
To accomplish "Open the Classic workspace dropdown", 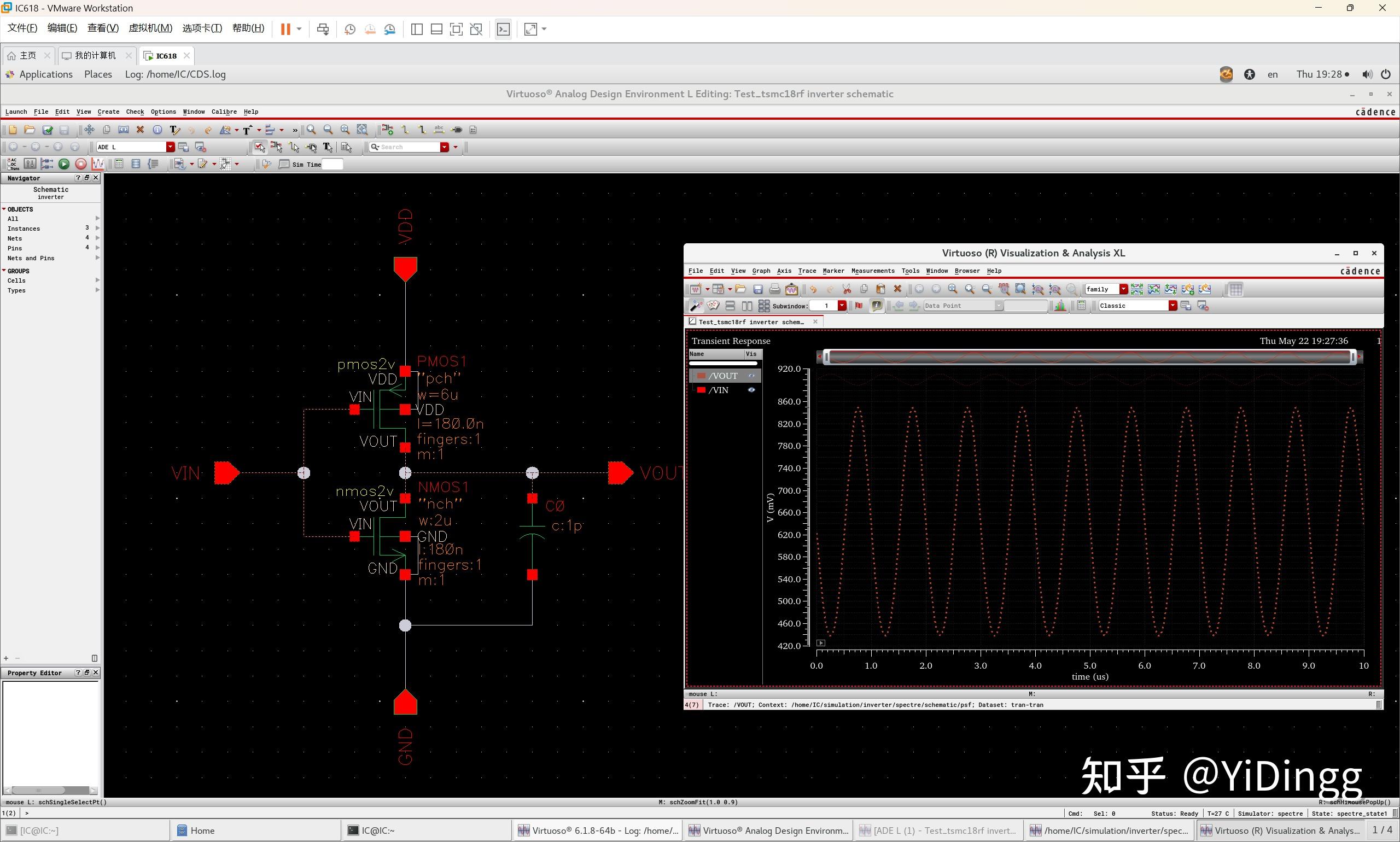I will (x=1173, y=306).
